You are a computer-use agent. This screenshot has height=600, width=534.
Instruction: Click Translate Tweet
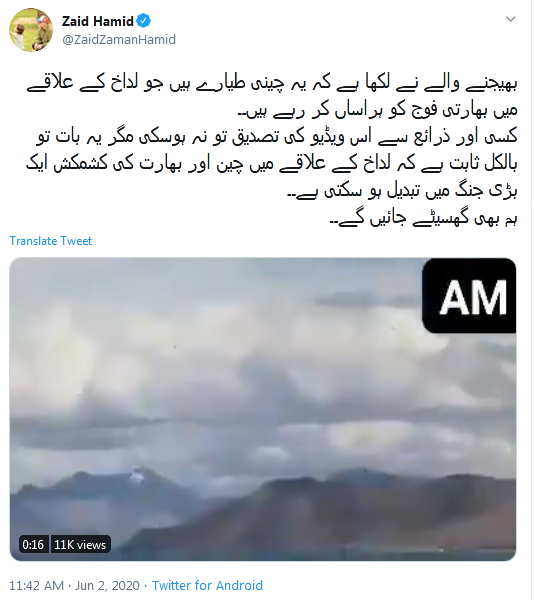click(x=50, y=241)
